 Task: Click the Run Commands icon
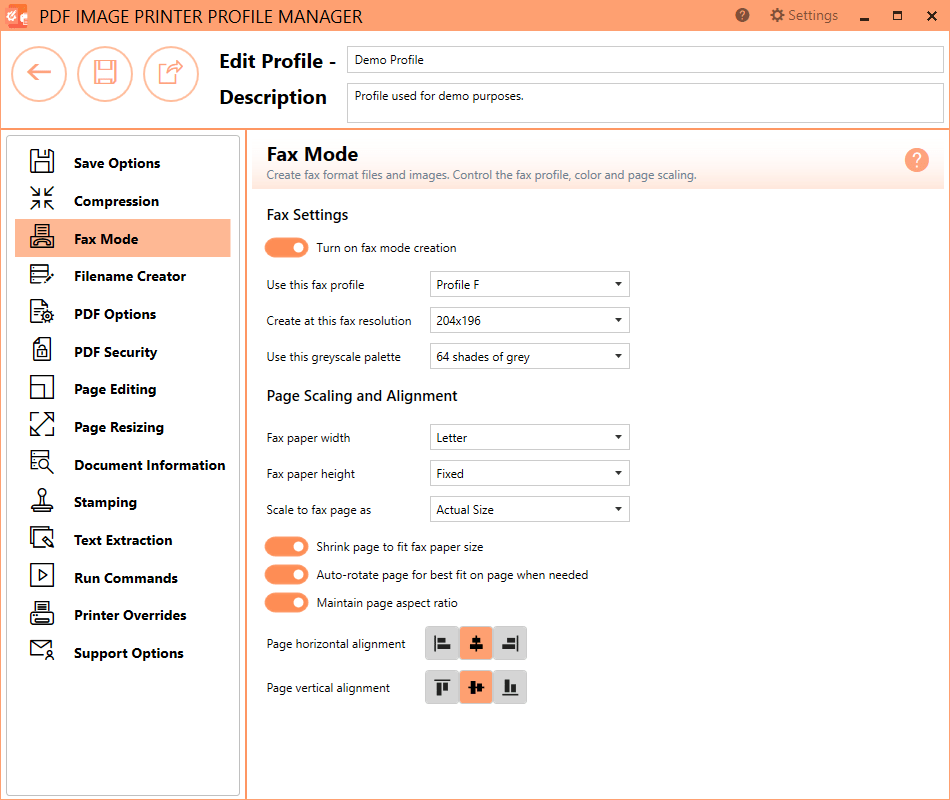point(40,577)
